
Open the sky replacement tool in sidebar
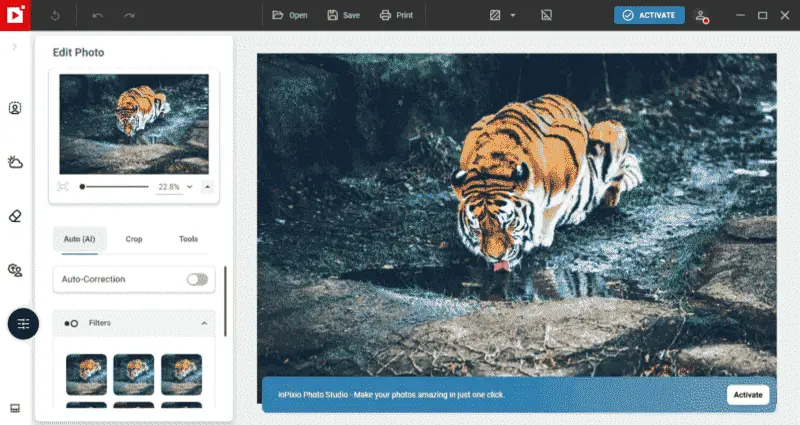point(15,162)
